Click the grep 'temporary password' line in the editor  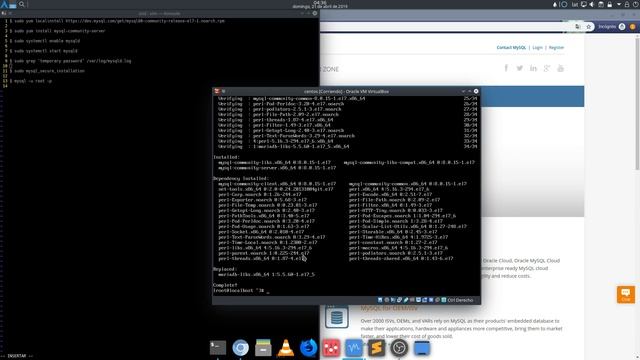(x=73, y=61)
